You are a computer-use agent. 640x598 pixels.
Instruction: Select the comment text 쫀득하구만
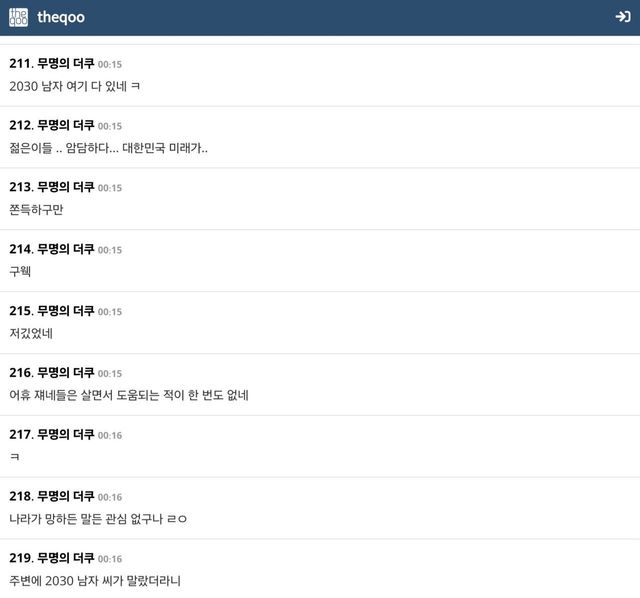click(36, 209)
